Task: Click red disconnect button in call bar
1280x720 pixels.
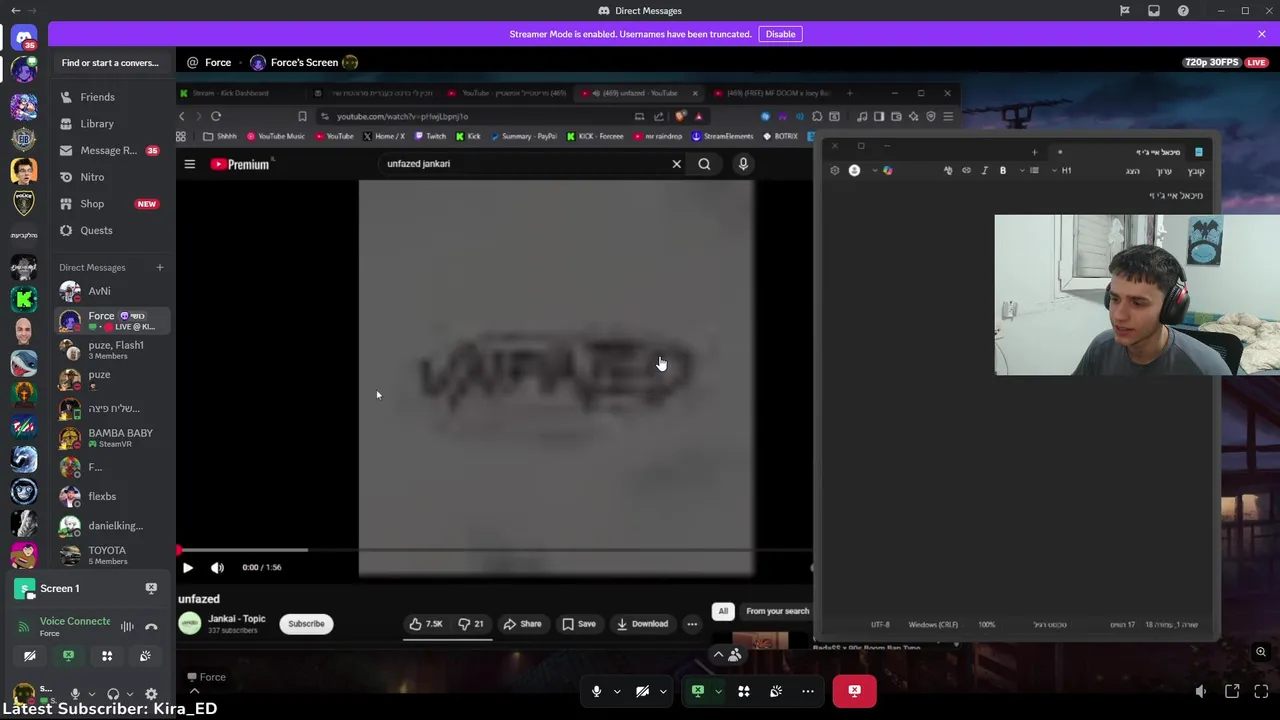Action: coord(854,691)
